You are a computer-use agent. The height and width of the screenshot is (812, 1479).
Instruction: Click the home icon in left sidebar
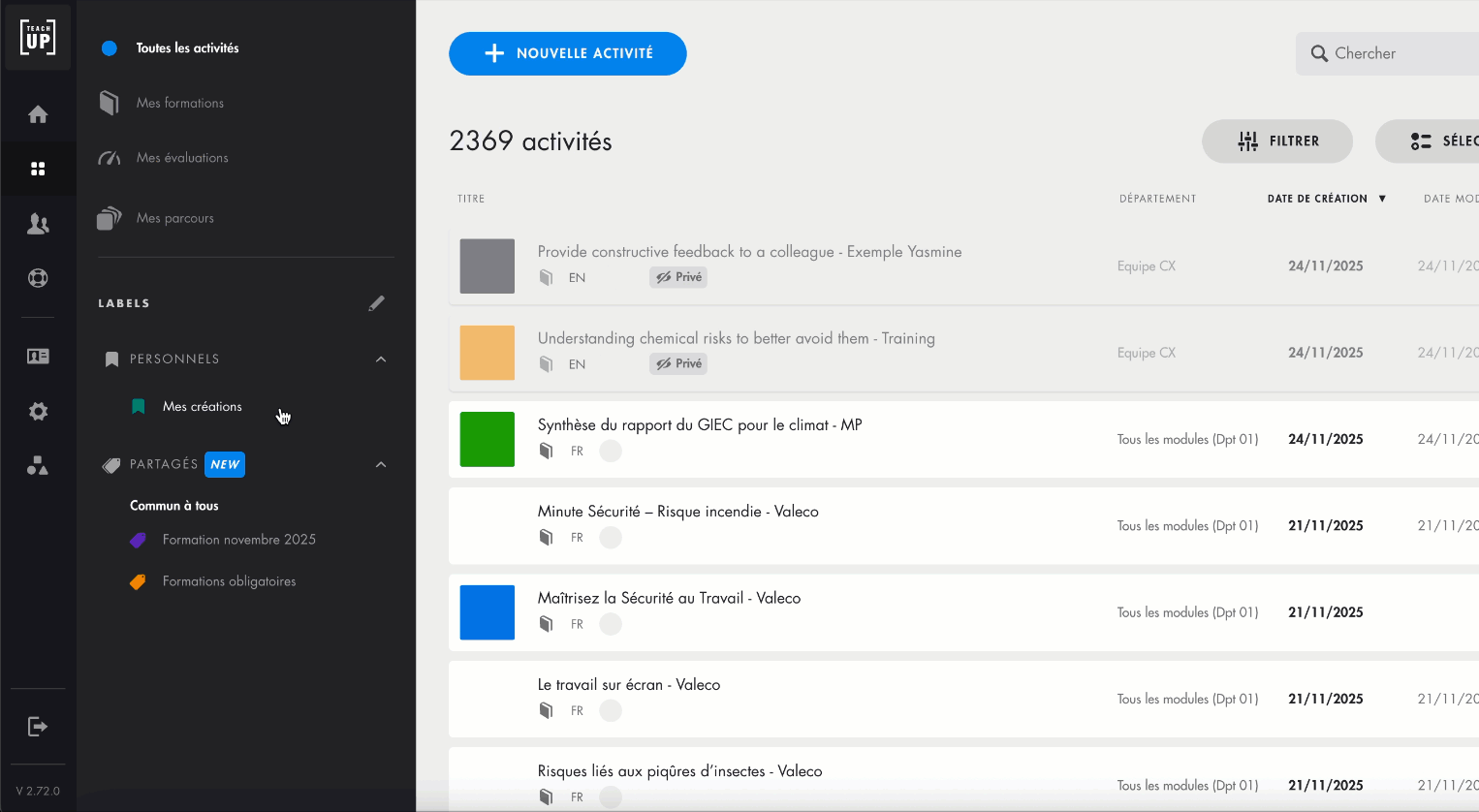[x=38, y=114]
